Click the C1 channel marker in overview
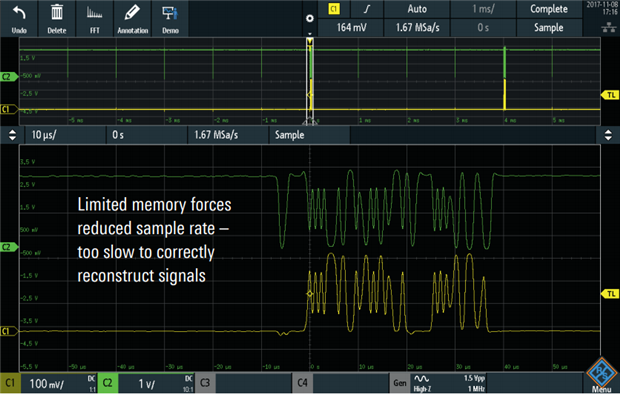This screenshot has height=394, width=620. [9, 109]
